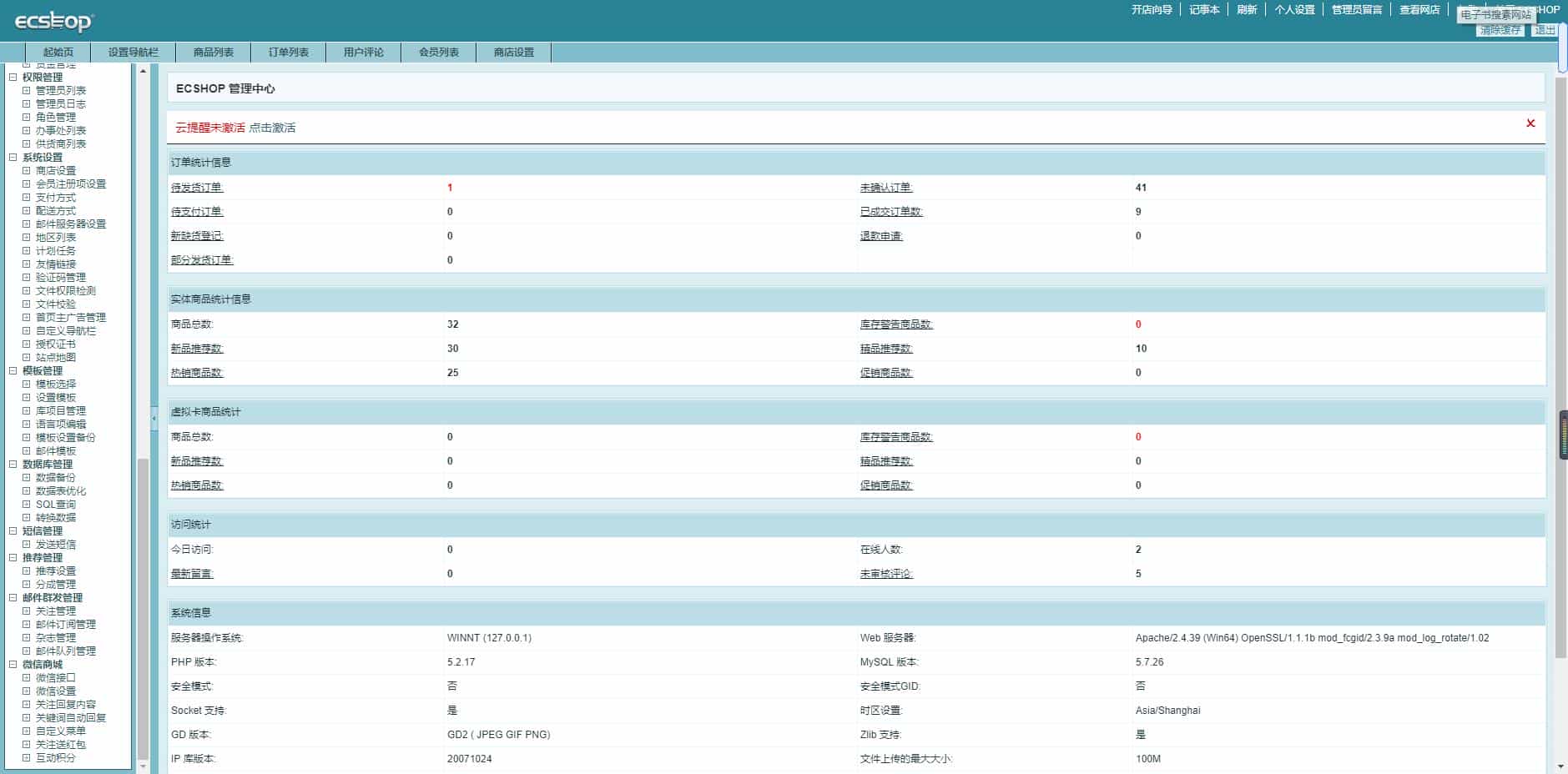
Task: Open the 起始页 tab
Action: click(x=58, y=53)
